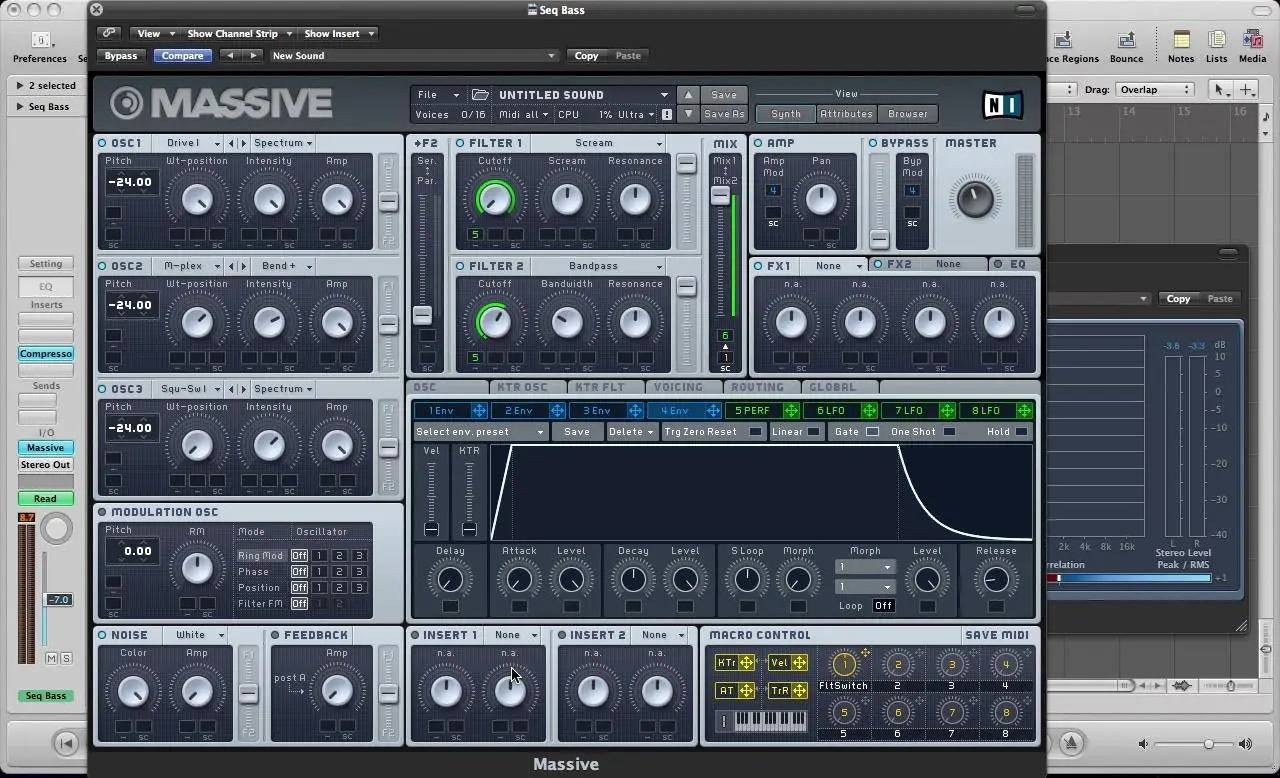Click the Master volume knob
Image resolution: width=1280 pixels, height=778 pixels.
click(975, 199)
